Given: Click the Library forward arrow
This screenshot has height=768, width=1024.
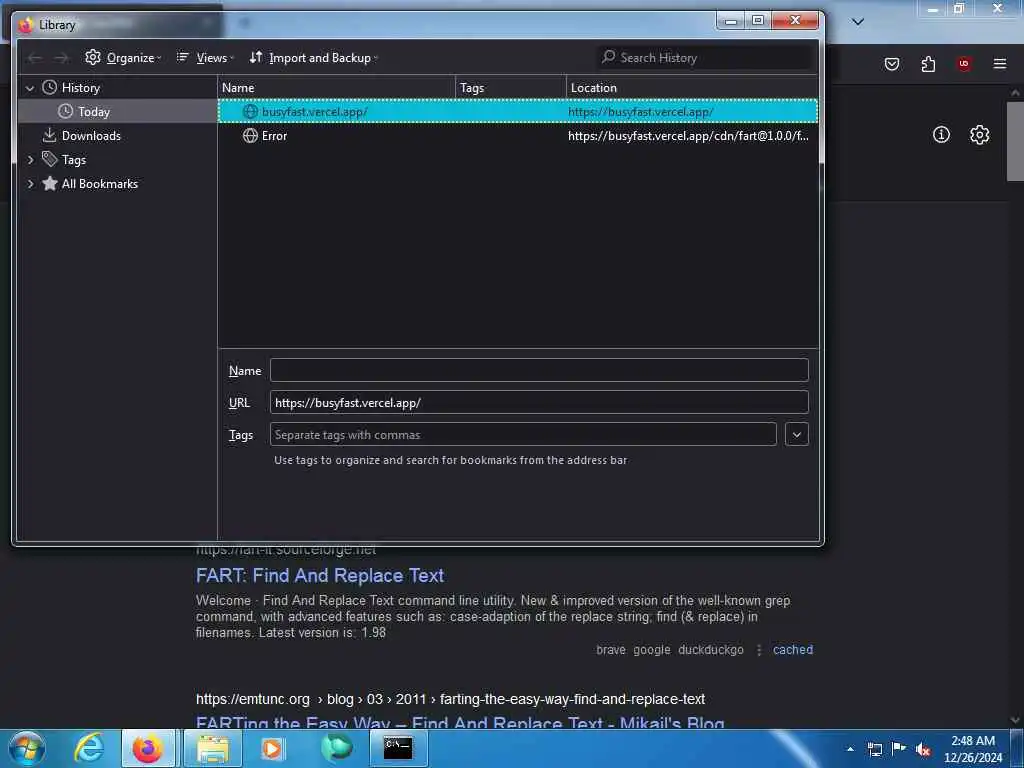Looking at the screenshot, I should point(61,58).
